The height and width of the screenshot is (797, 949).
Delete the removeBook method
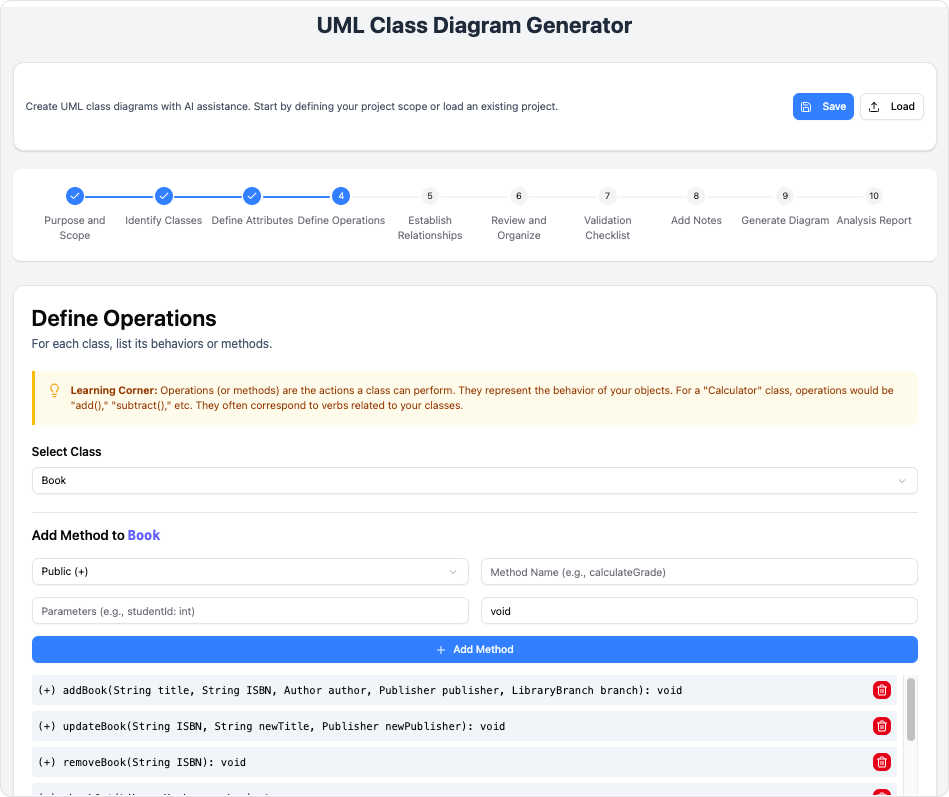pyautogui.click(x=881, y=762)
